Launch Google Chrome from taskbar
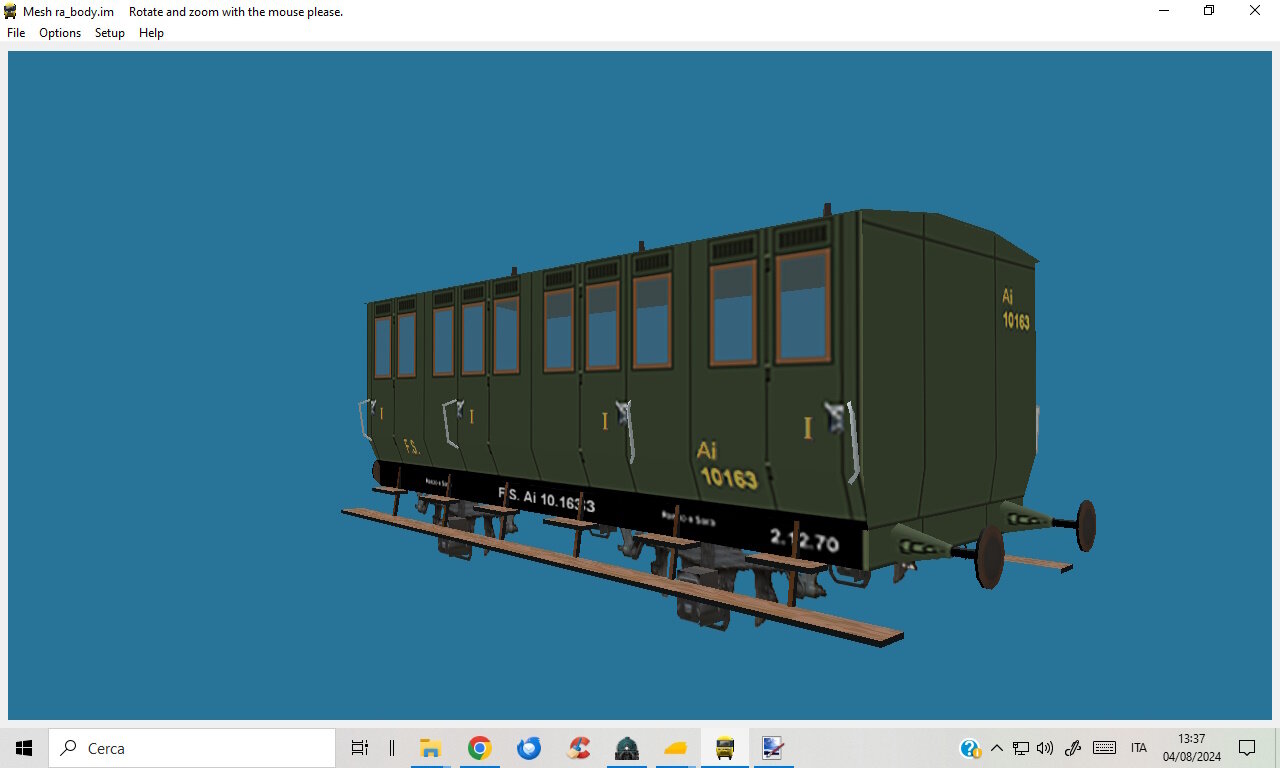Viewport: 1280px width, 768px height. 480,748
